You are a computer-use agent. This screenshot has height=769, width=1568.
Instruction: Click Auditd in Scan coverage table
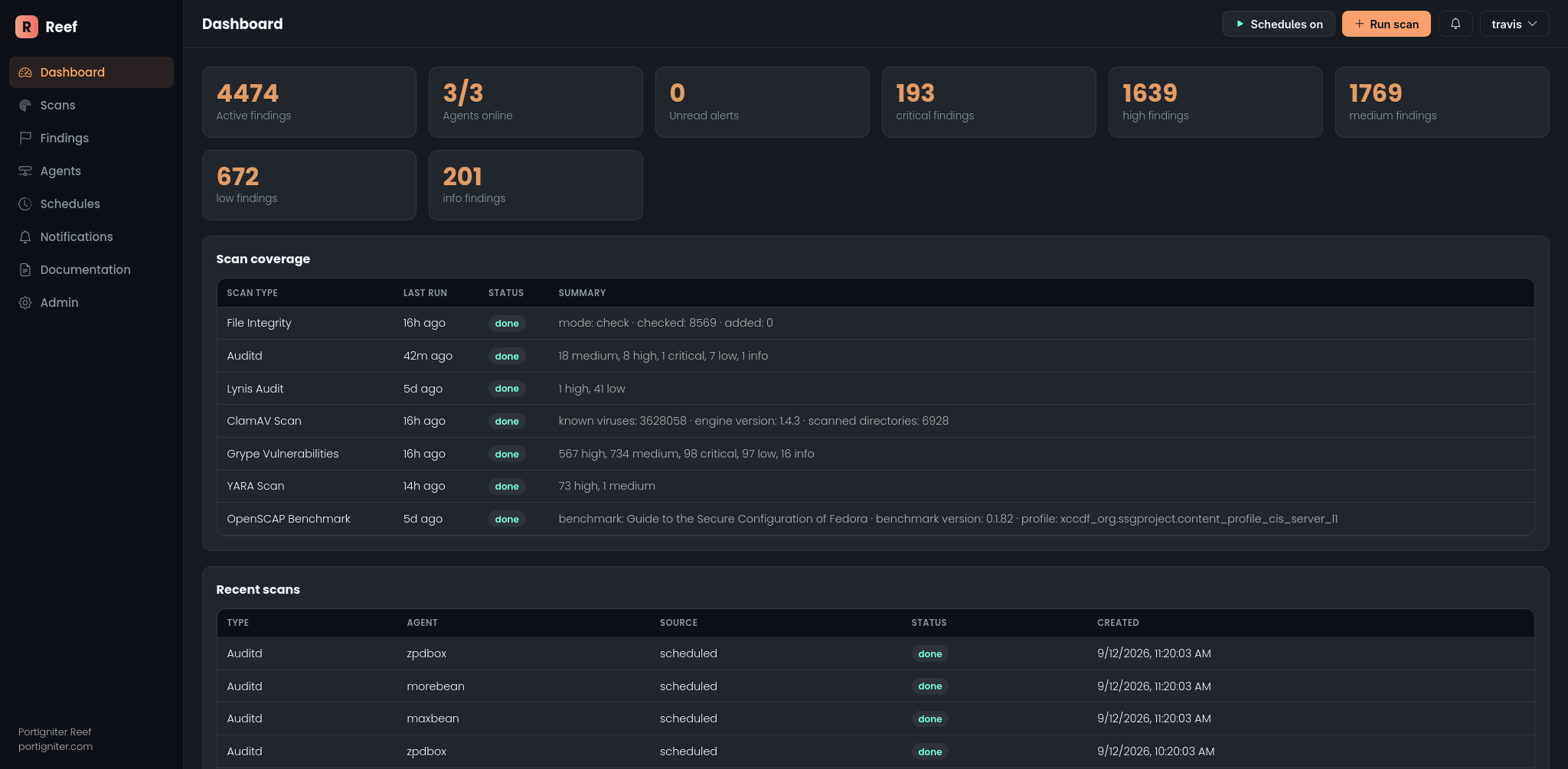point(244,356)
